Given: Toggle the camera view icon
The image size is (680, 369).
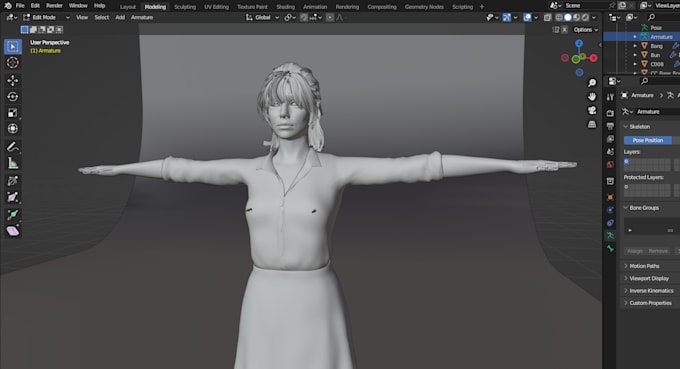Looking at the screenshot, I should point(592,110).
